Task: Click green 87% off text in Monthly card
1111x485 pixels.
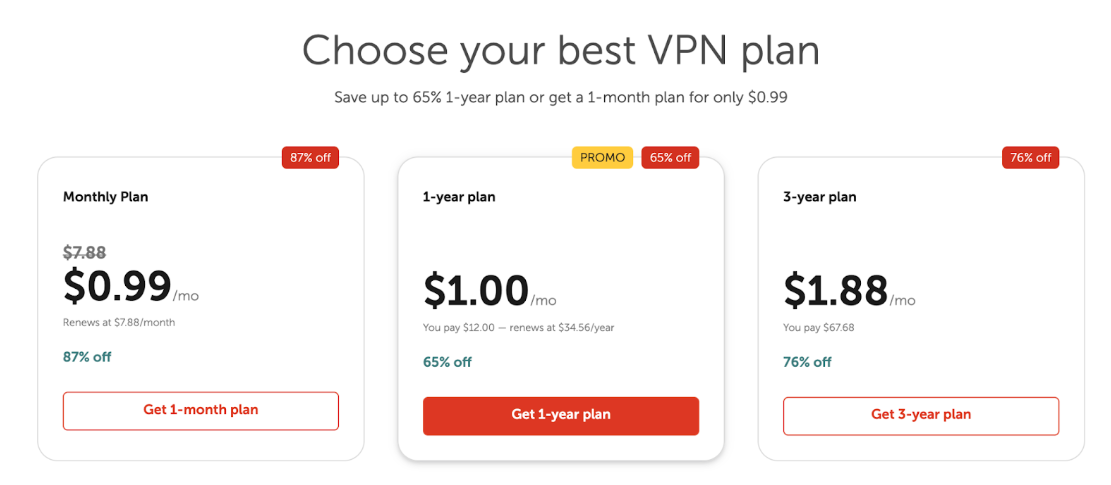Action: [x=87, y=357]
